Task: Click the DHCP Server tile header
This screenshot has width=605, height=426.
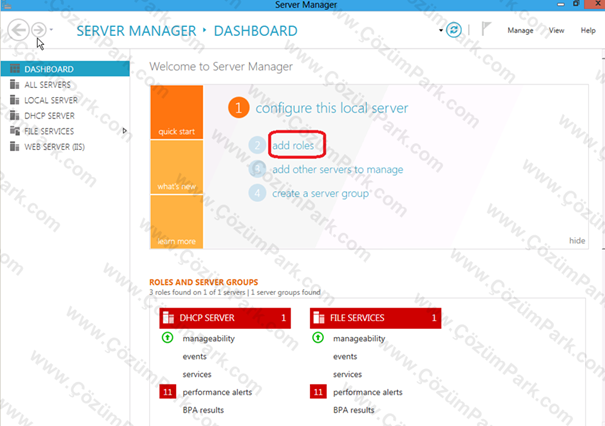Action: tap(225, 318)
